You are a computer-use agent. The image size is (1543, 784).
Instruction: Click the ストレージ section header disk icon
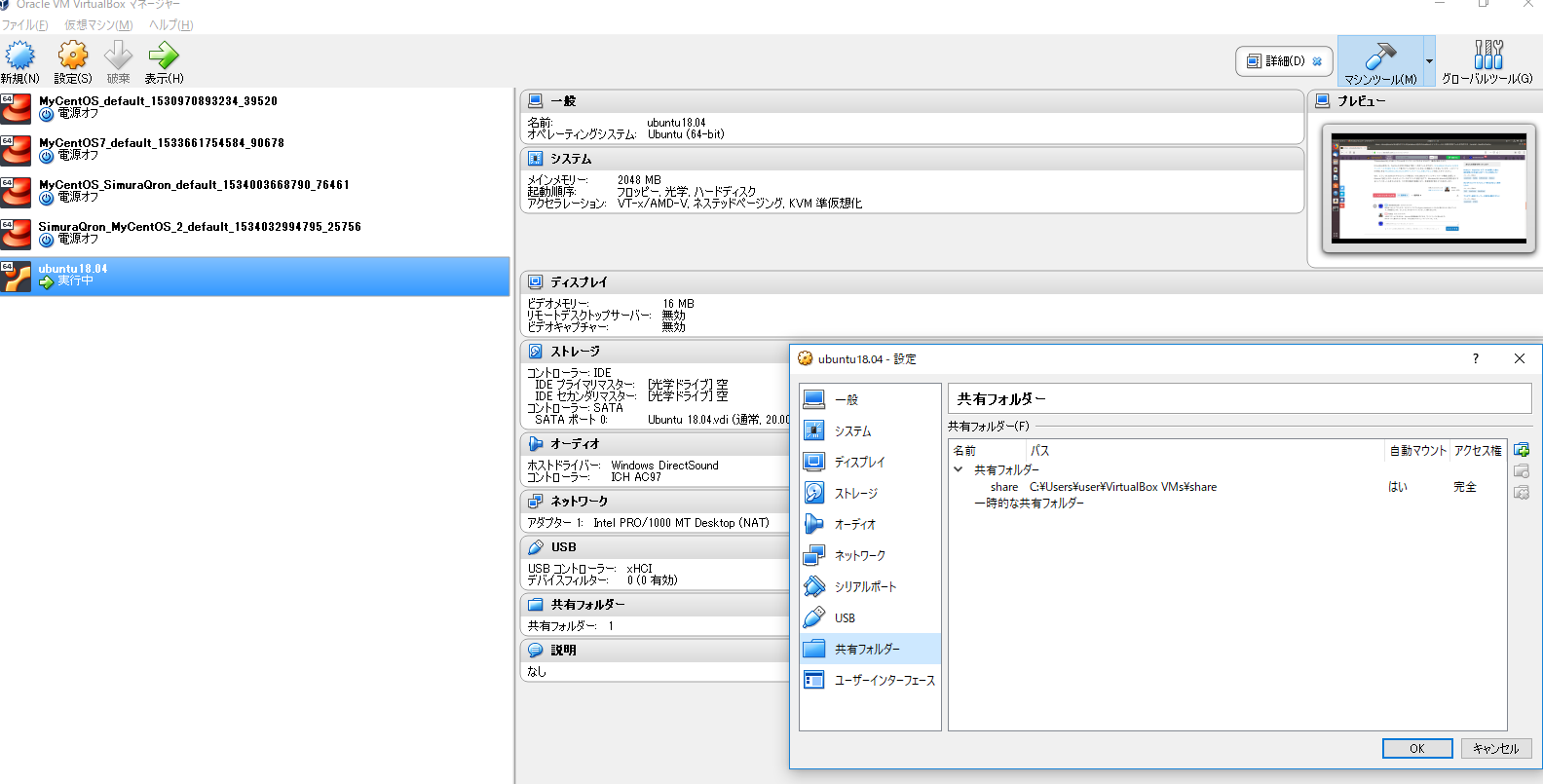pyautogui.click(x=536, y=351)
